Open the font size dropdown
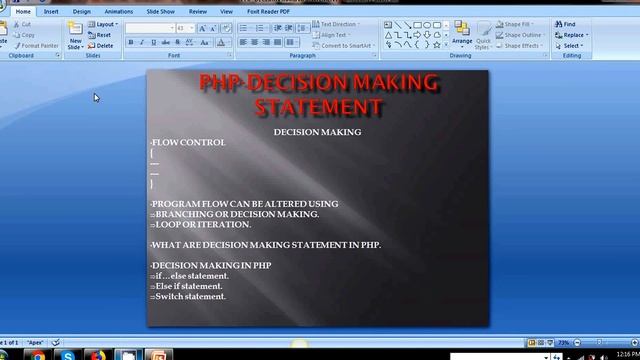This screenshot has height=360, width=640. [x=191, y=28]
